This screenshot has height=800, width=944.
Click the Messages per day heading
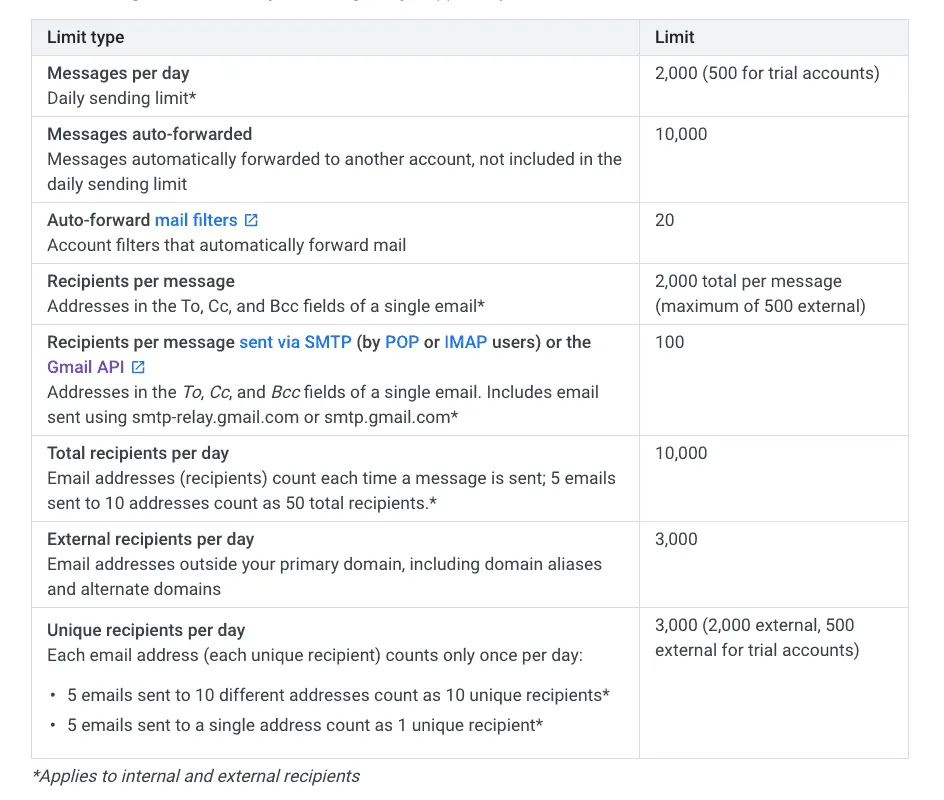click(118, 73)
